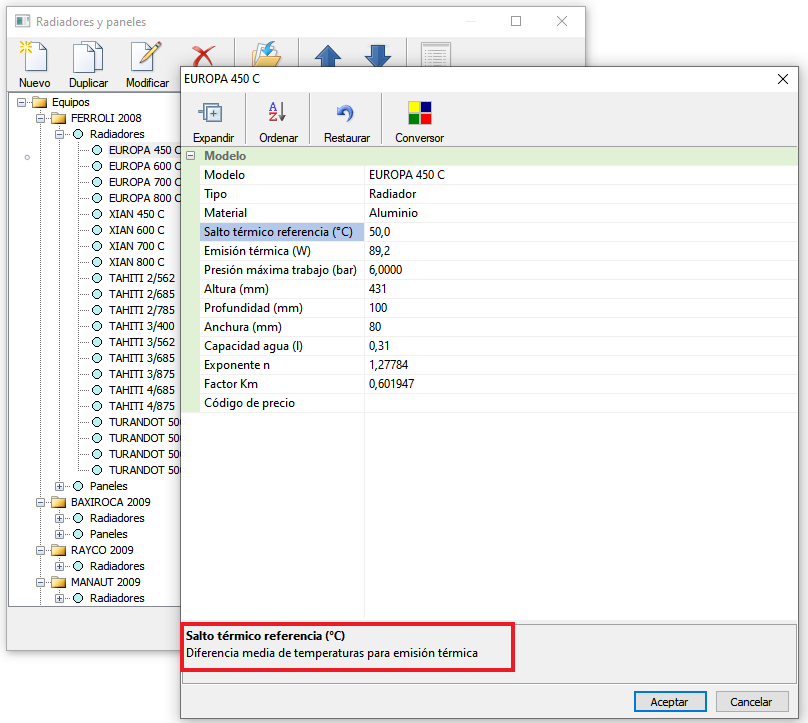Click the blue up arrow icon
The height and width of the screenshot is (723, 808).
pyautogui.click(x=328, y=56)
